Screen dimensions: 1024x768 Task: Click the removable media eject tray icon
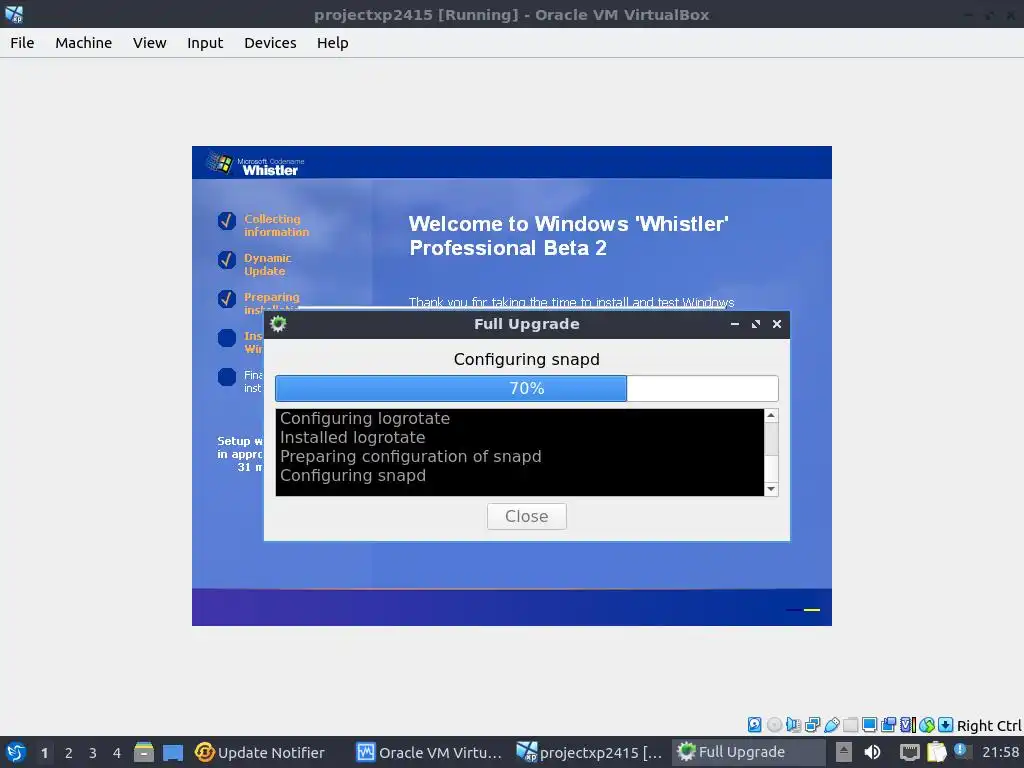(x=844, y=752)
